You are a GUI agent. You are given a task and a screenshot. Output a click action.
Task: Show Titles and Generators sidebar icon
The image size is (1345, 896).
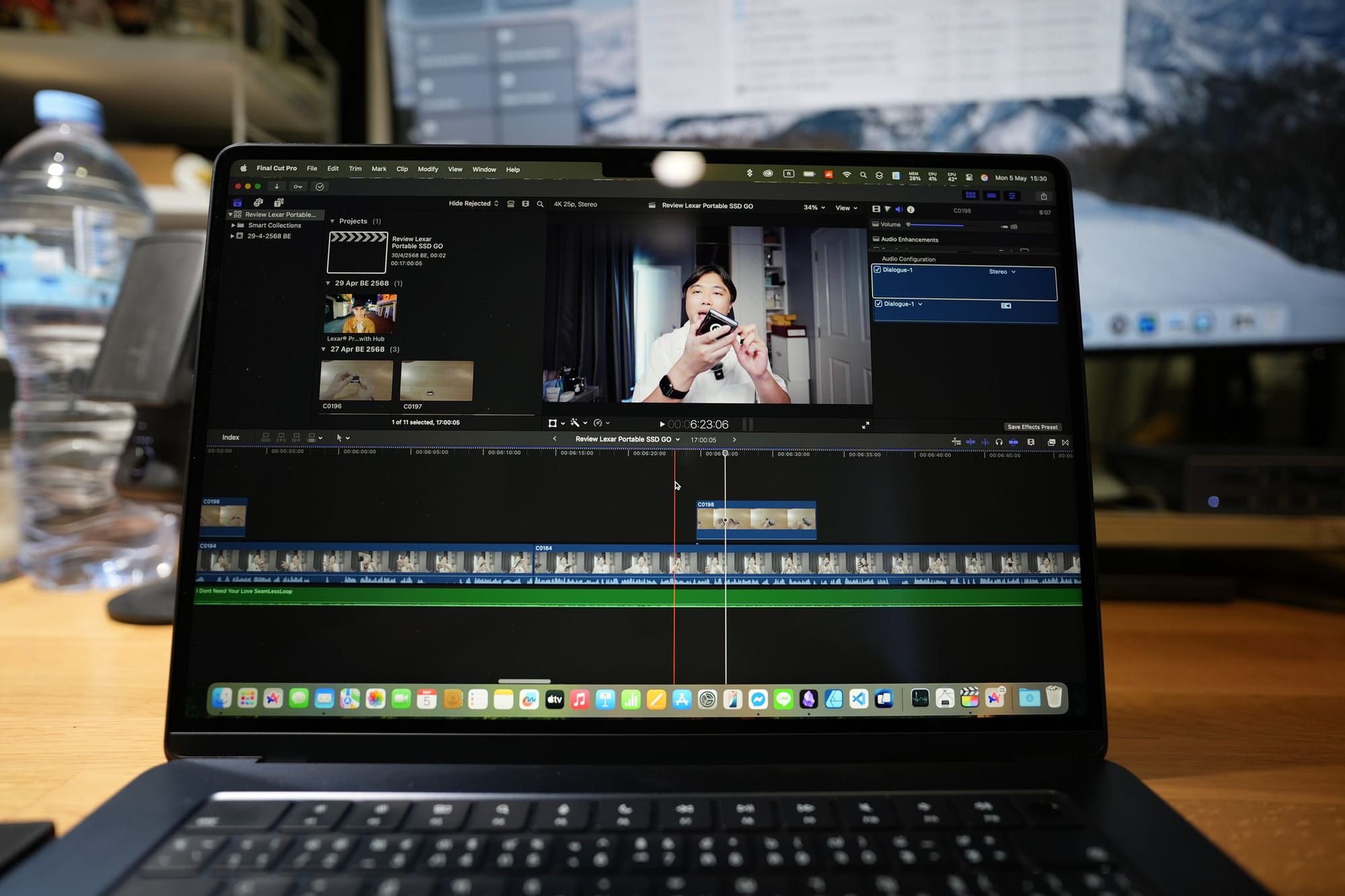tap(278, 202)
